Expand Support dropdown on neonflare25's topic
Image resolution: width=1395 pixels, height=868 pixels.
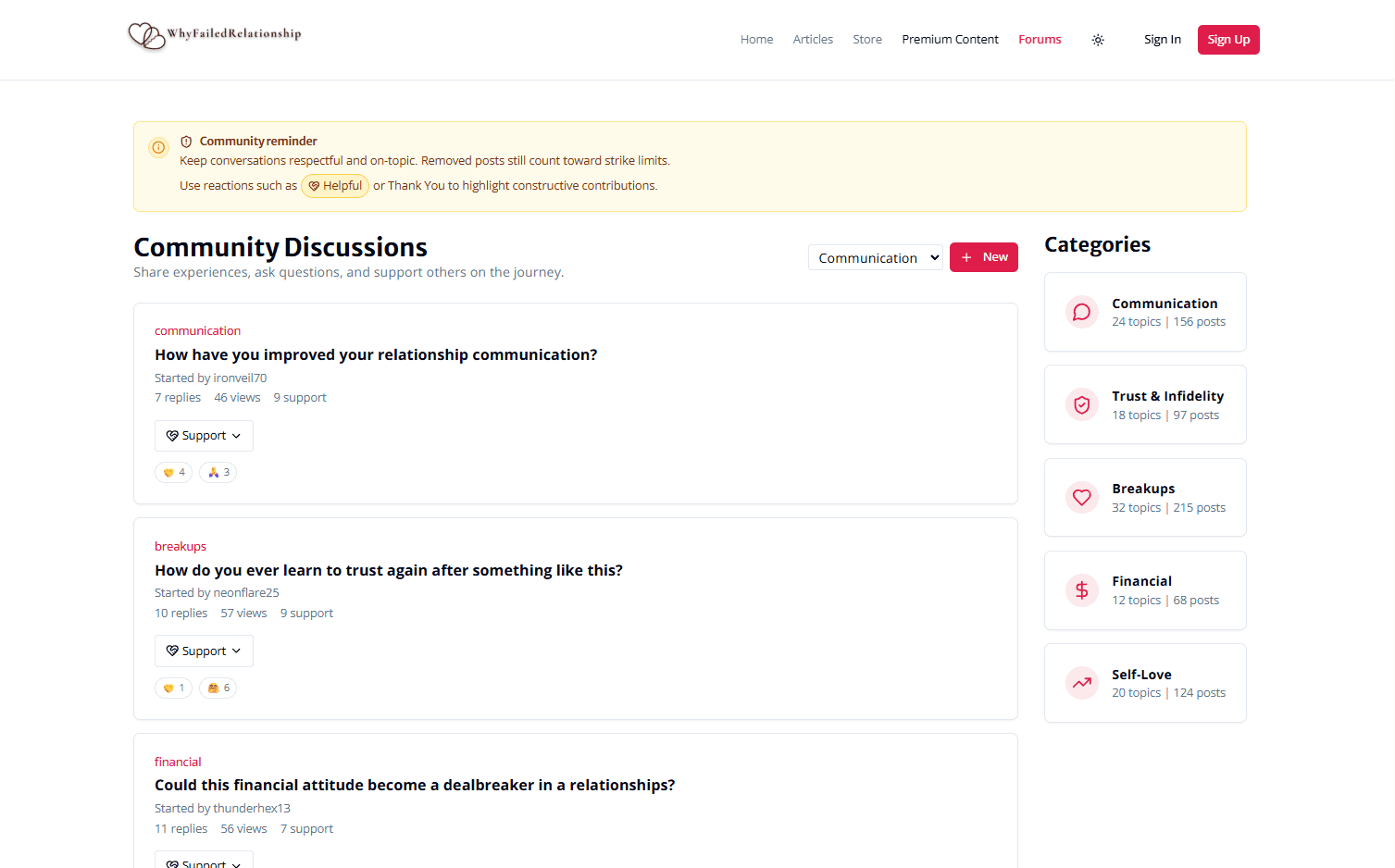coord(204,651)
